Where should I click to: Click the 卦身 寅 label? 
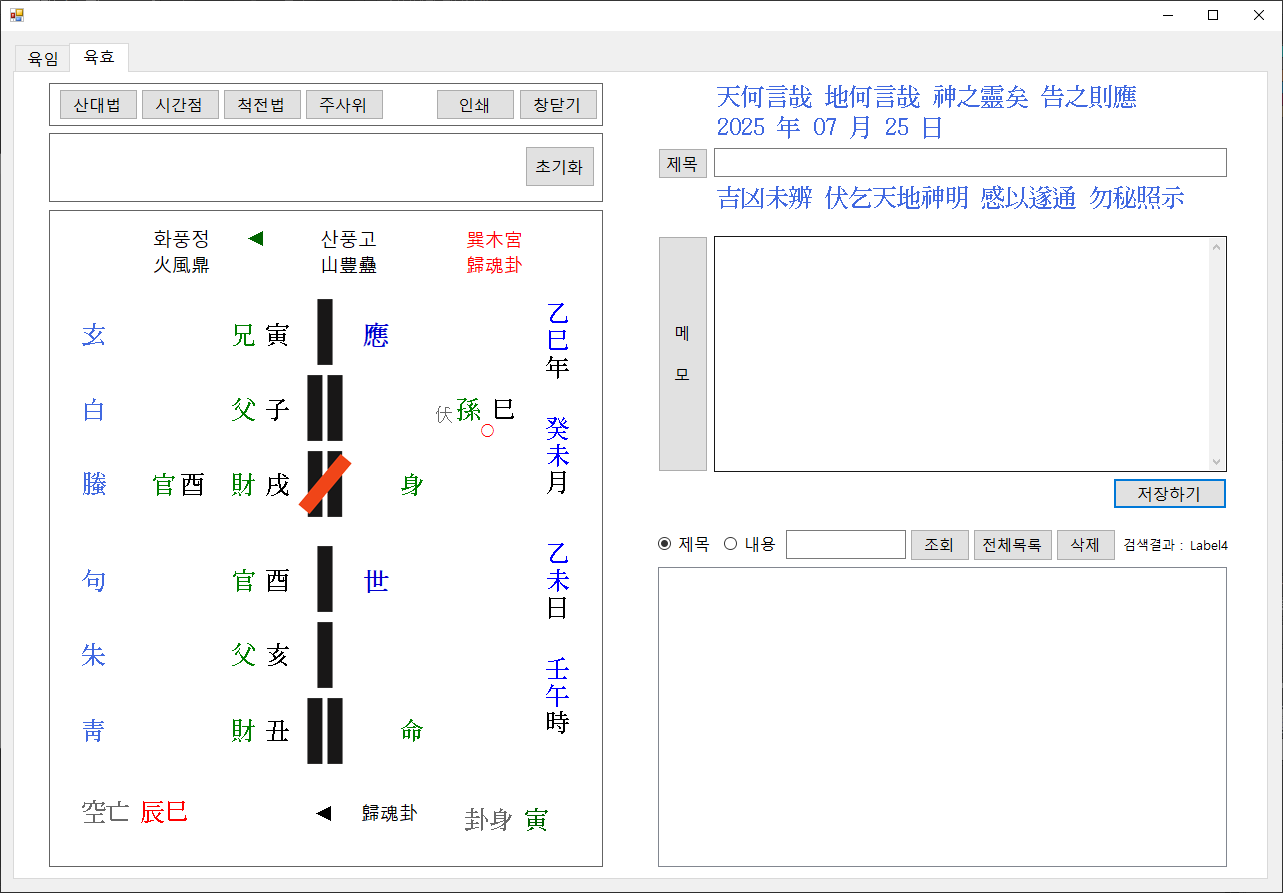tap(507, 821)
